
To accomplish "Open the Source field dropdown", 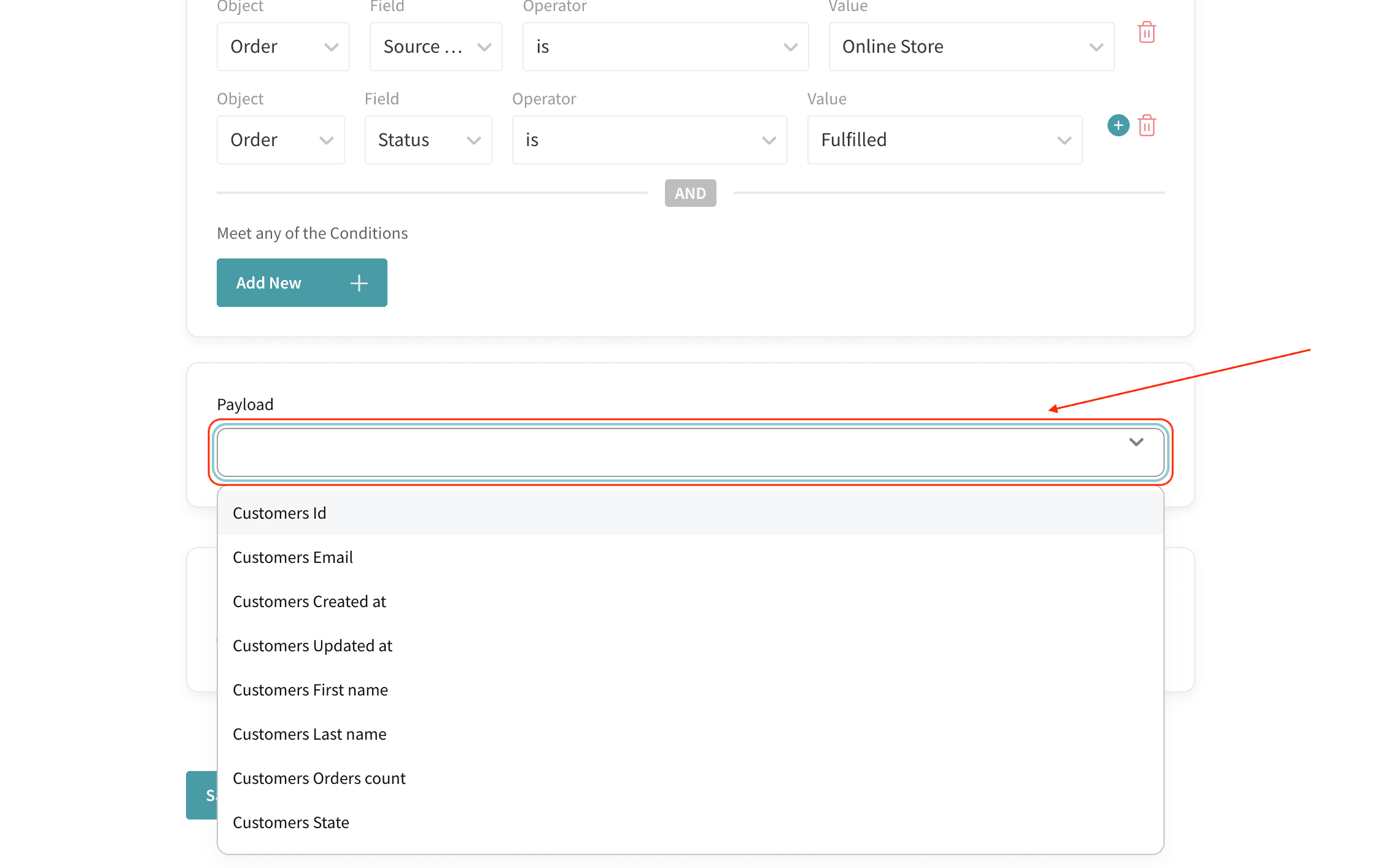I will coord(436,47).
